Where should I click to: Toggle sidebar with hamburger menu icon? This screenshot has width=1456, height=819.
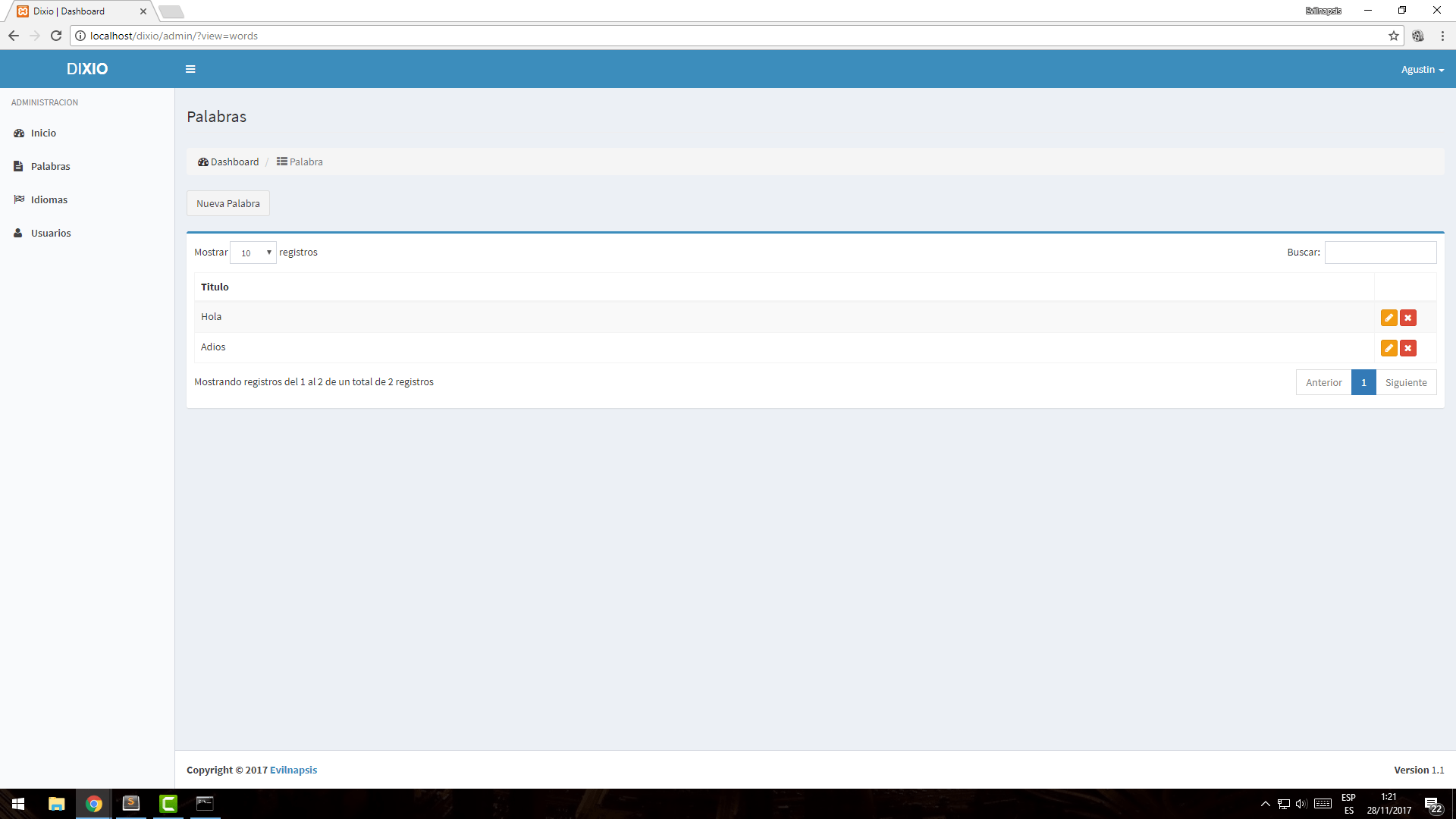pyautogui.click(x=190, y=69)
